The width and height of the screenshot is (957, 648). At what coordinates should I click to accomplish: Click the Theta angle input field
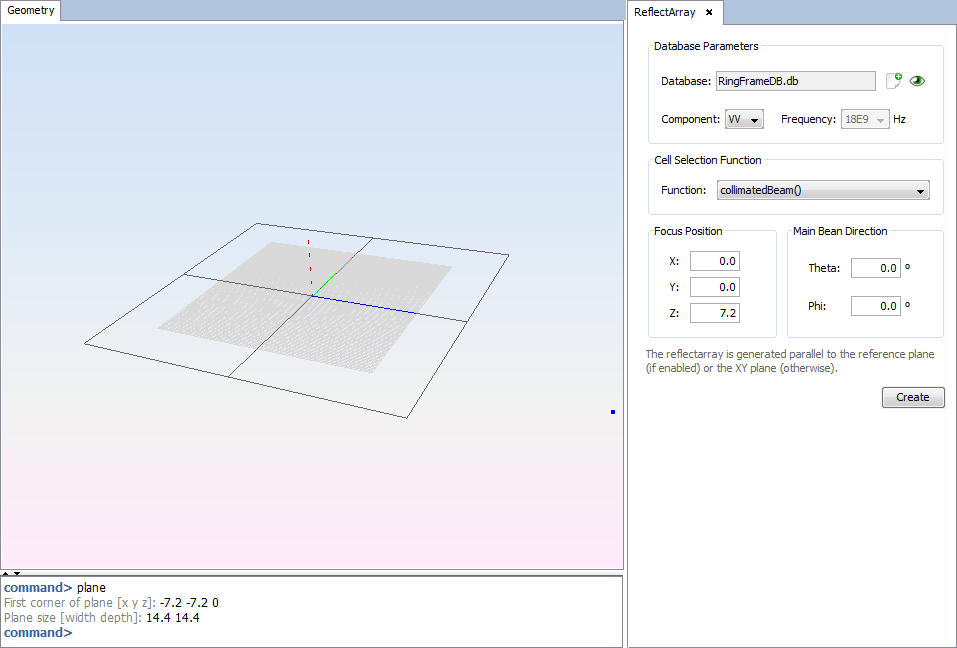click(x=875, y=268)
